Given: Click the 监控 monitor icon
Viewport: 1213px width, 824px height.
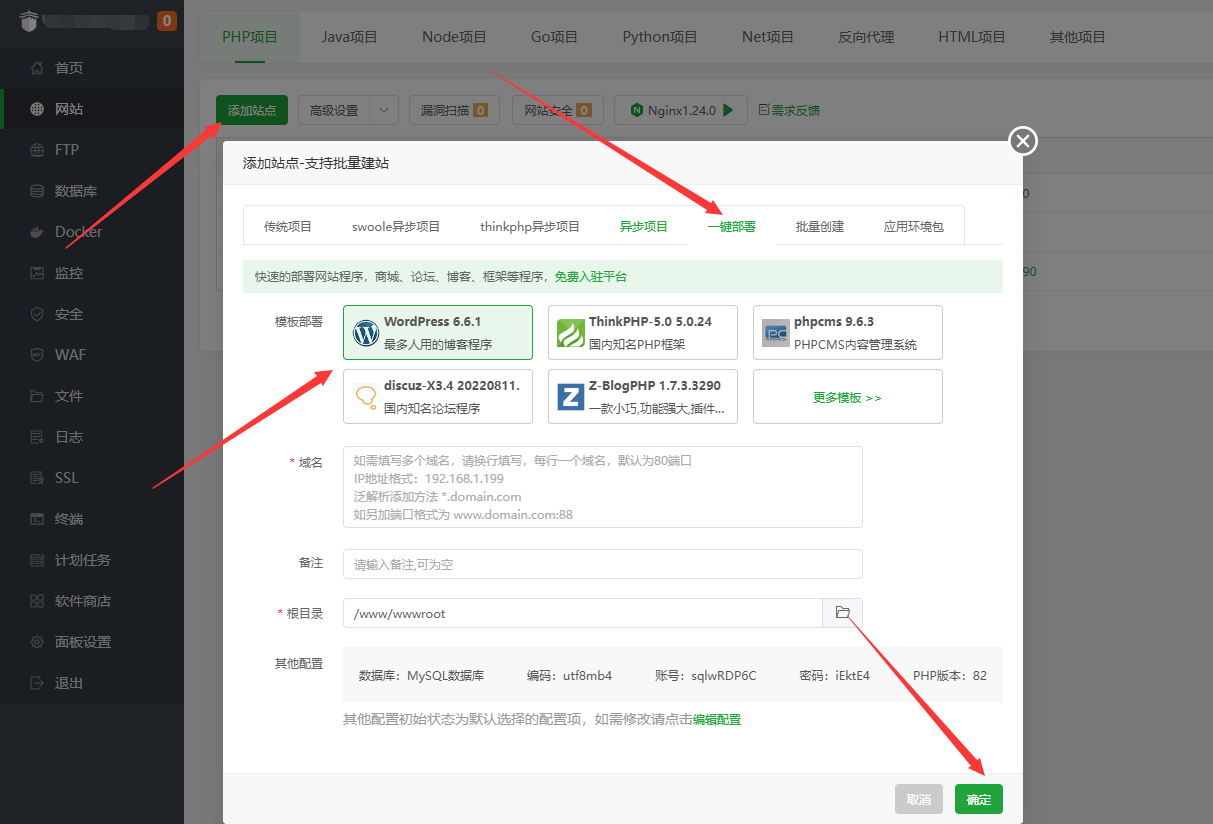Looking at the screenshot, I should pos(37,273).
